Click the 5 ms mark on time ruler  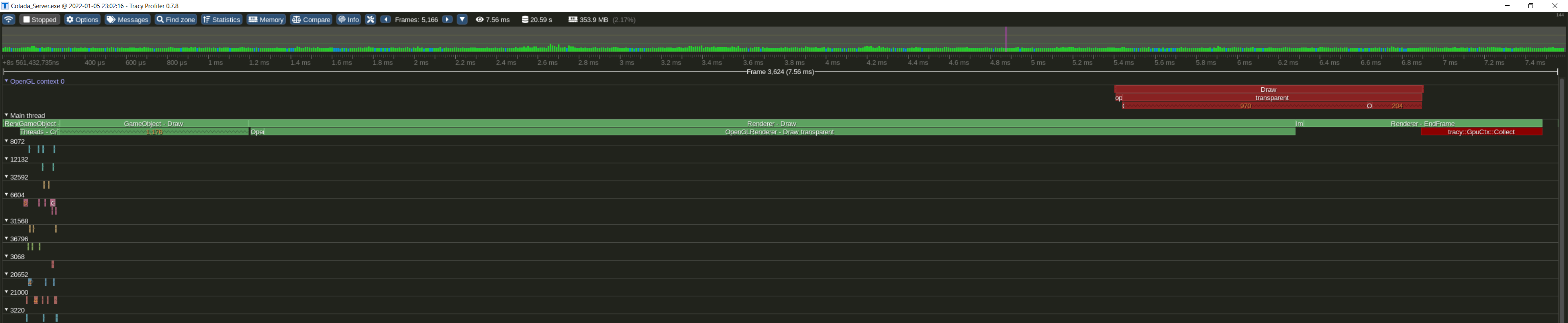click(1038, 63)
